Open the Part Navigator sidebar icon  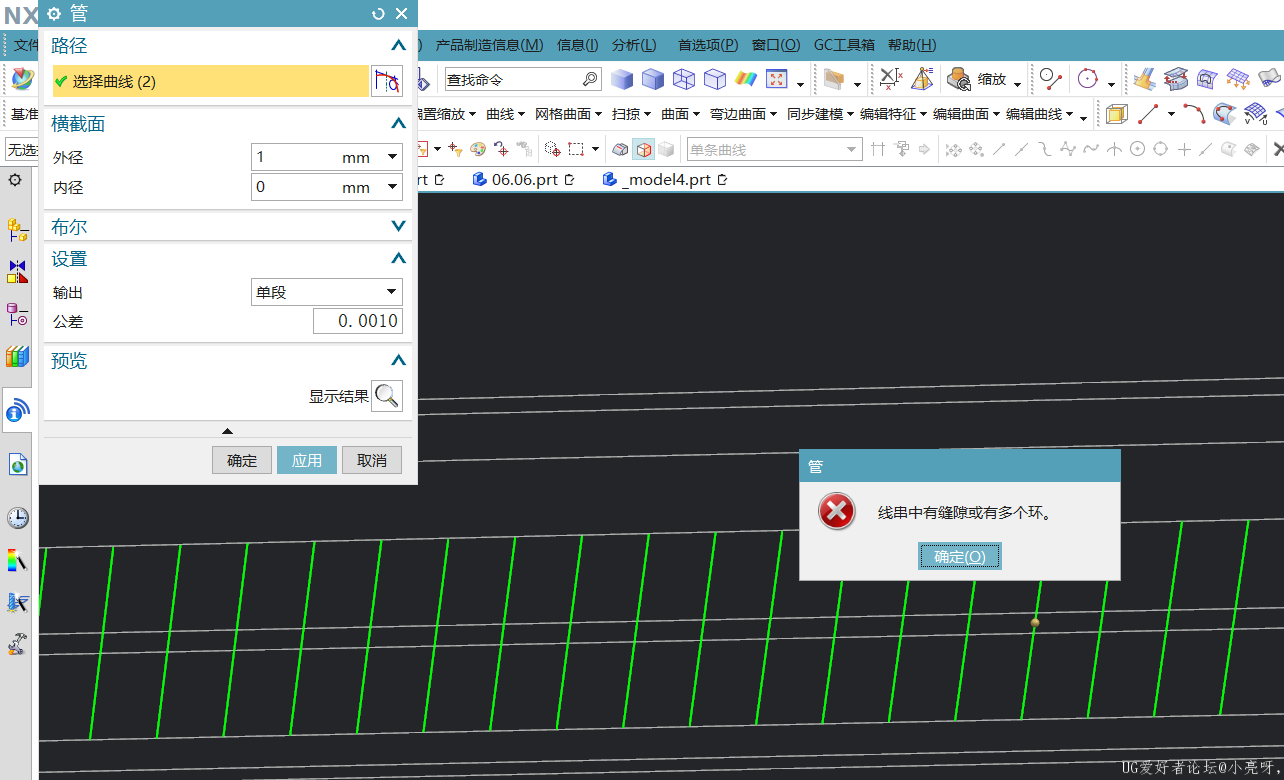[18, 315]
